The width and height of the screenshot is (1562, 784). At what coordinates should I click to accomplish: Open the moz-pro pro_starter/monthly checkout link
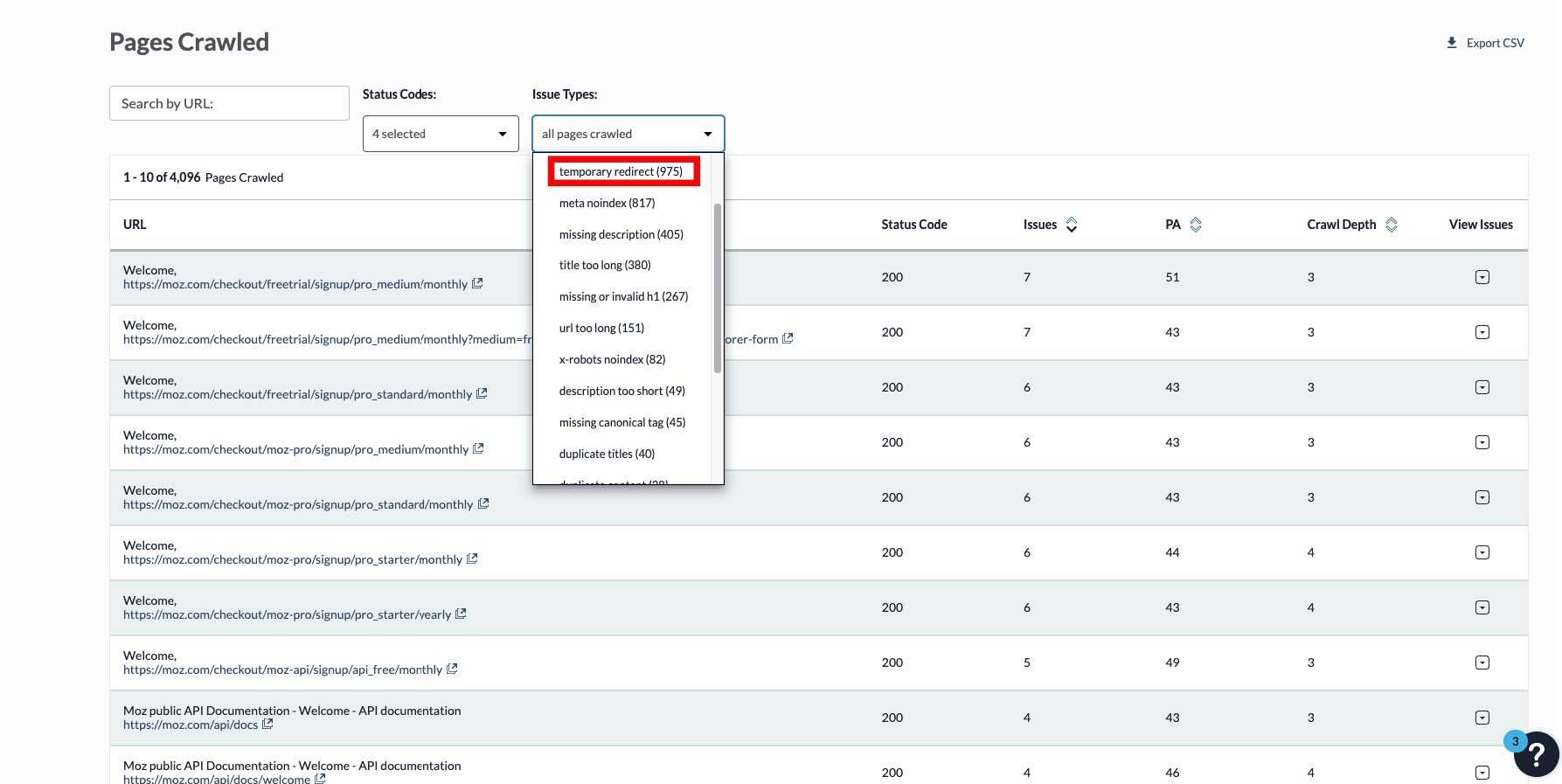tap(293, 559)
